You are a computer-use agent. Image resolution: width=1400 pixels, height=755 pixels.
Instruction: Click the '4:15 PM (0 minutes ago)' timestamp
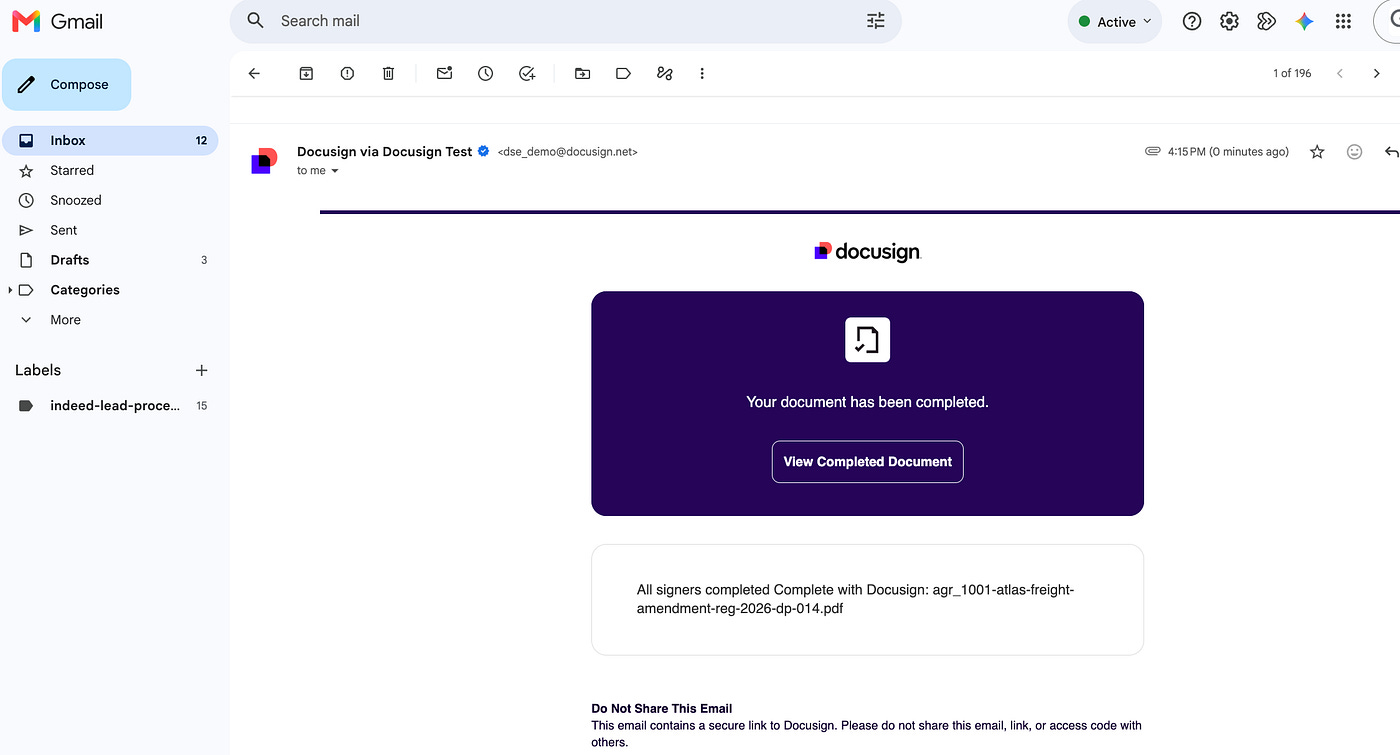tap(1228, 152)
